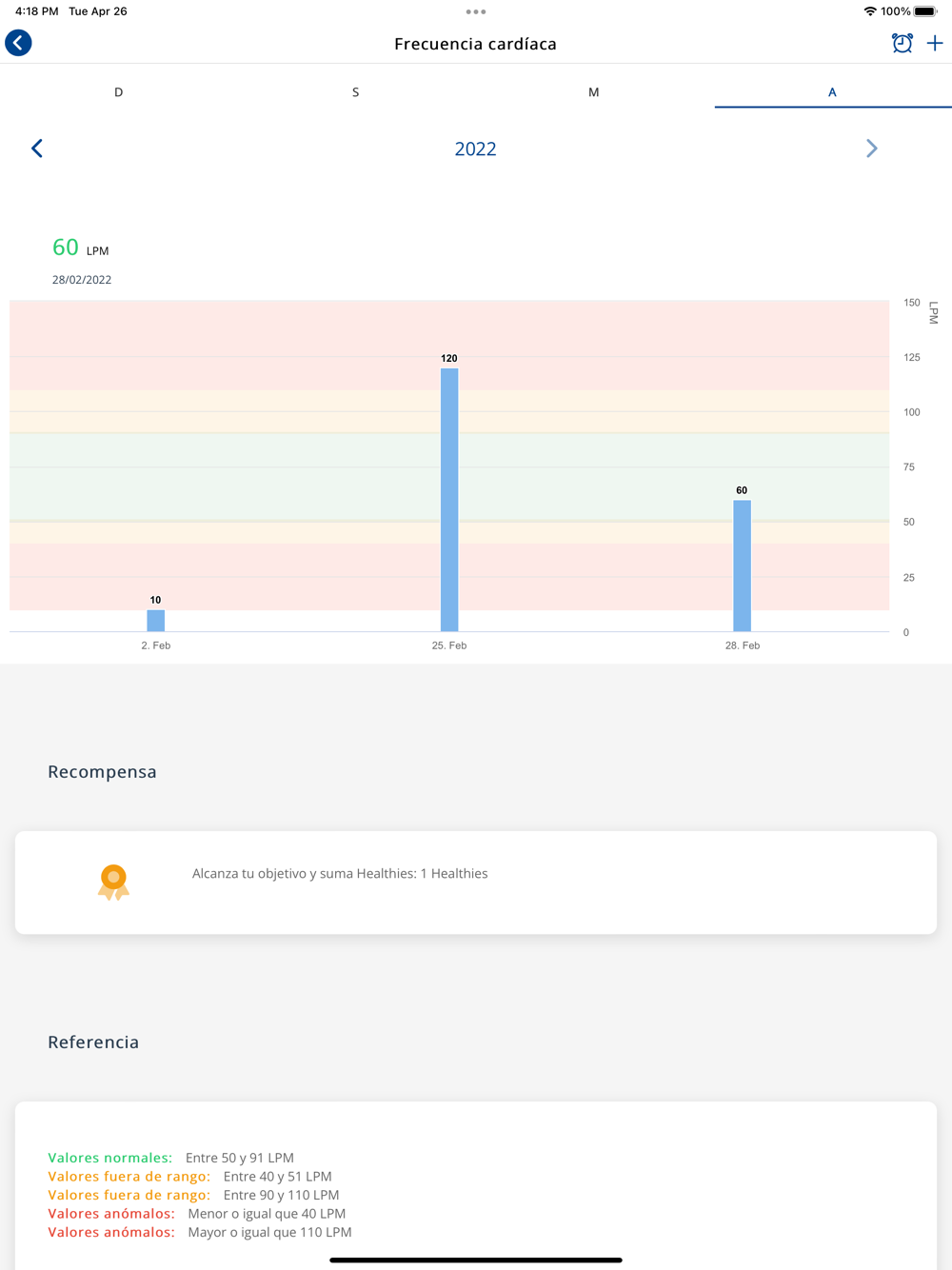Tap the 2022 year label
This screenshot has width=952, height=1270.
[x=475, y=149]
